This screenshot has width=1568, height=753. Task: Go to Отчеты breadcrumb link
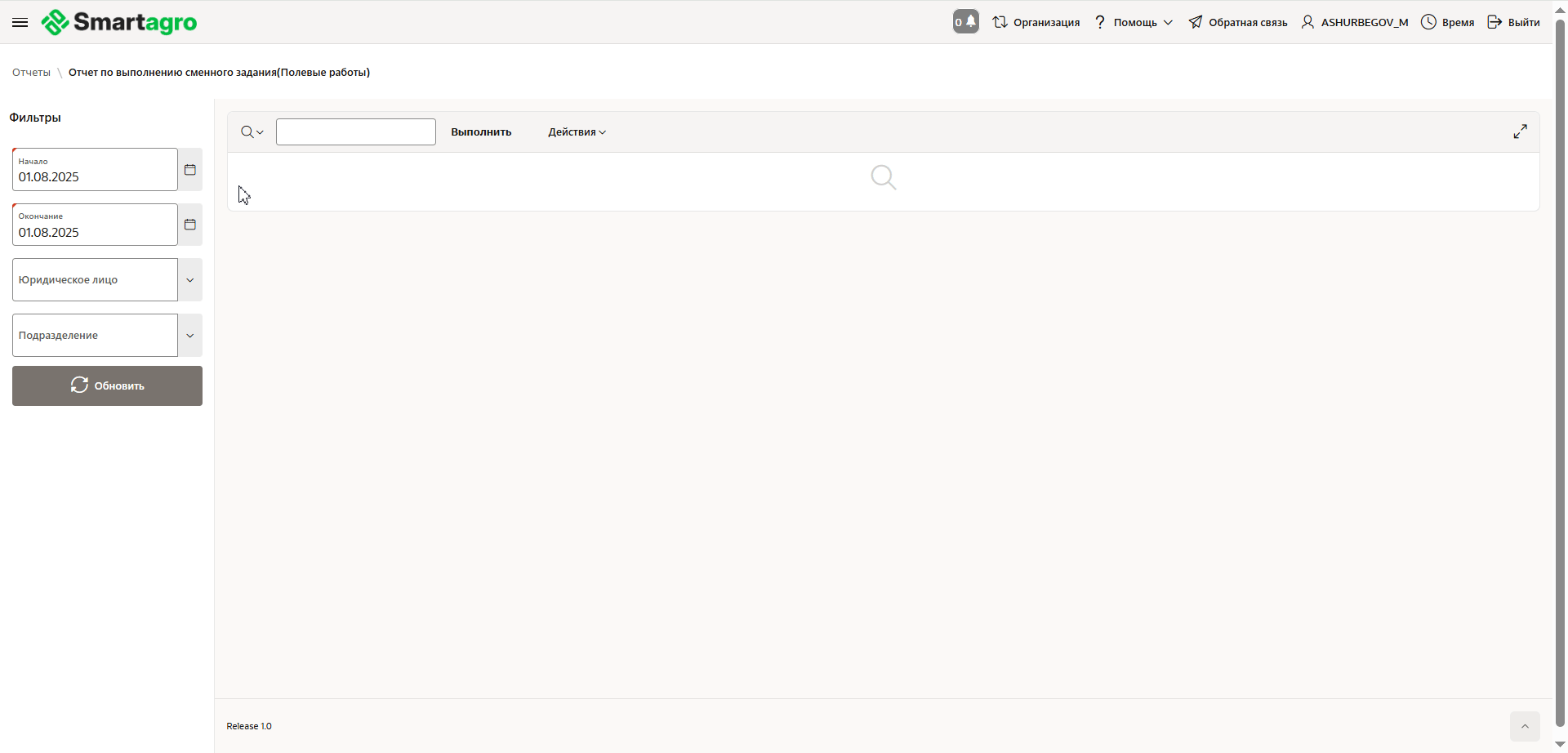31,73
